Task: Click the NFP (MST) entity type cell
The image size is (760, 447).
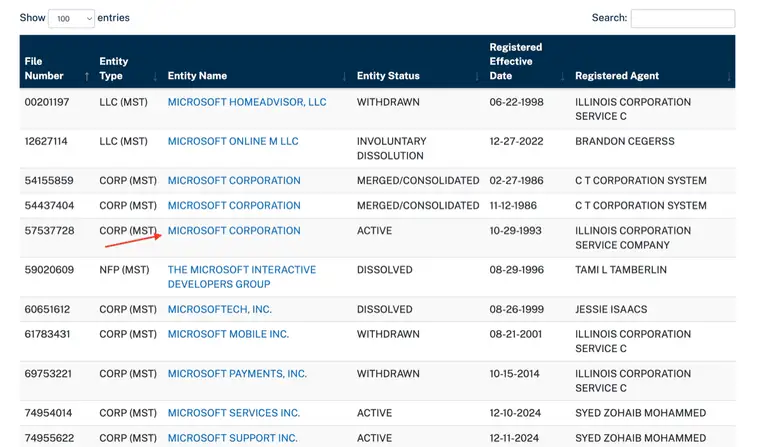Action: point(124,270)
